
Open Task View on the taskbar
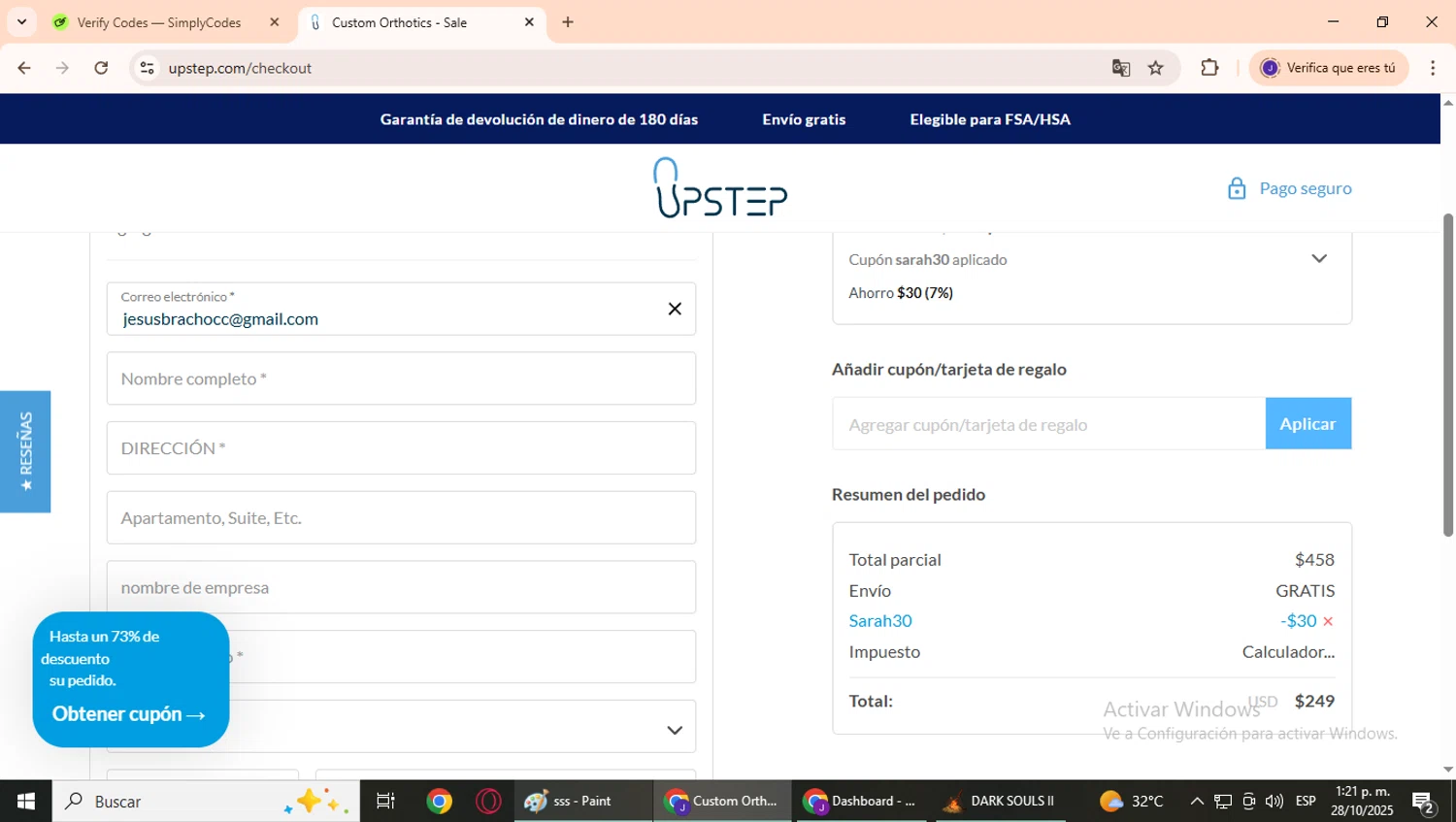tap(385, 801)
